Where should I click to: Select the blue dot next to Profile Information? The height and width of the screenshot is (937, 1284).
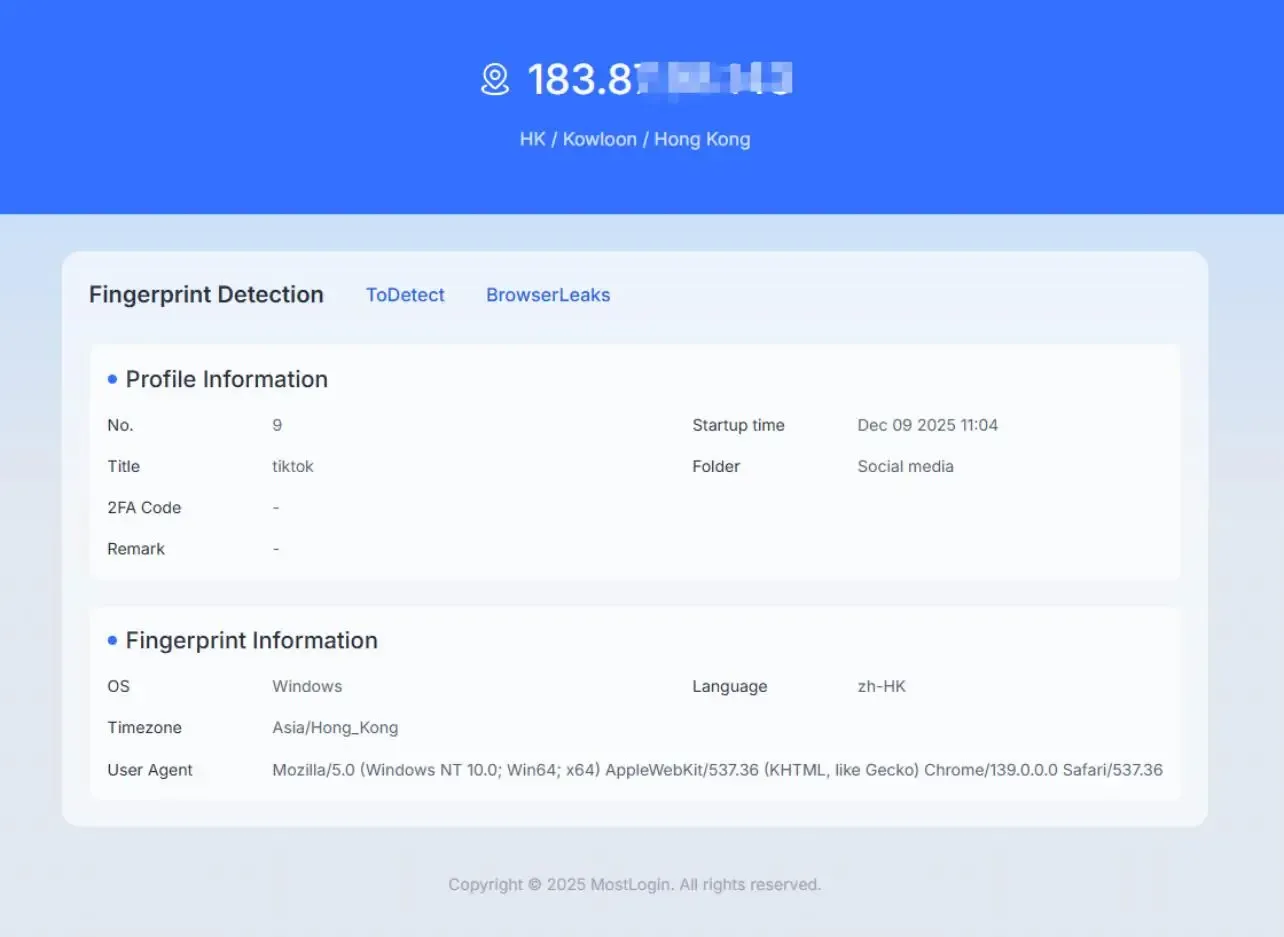110,378
